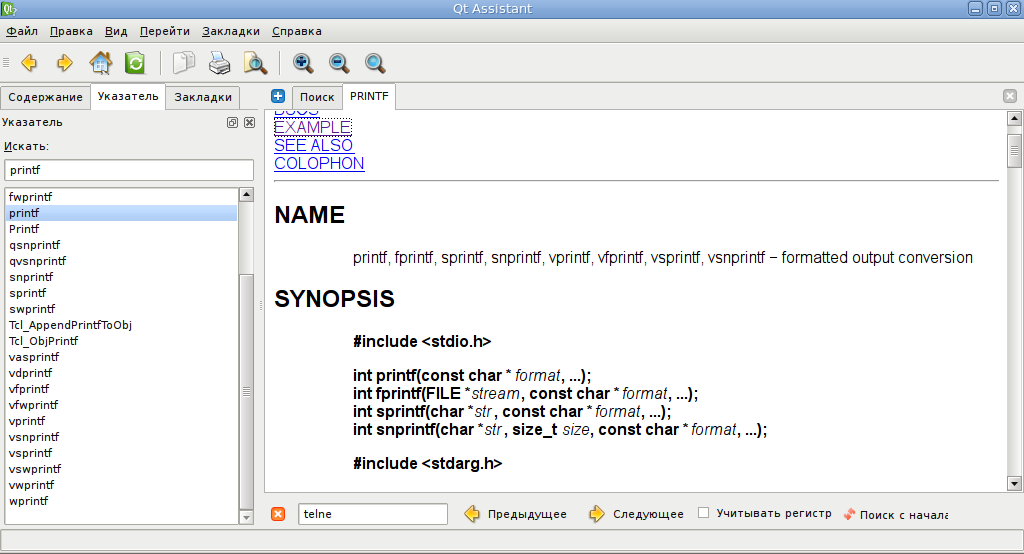1024x554 pixels.
Task: Select vwprintf in the index list
Action: click(x=121, y=485)
